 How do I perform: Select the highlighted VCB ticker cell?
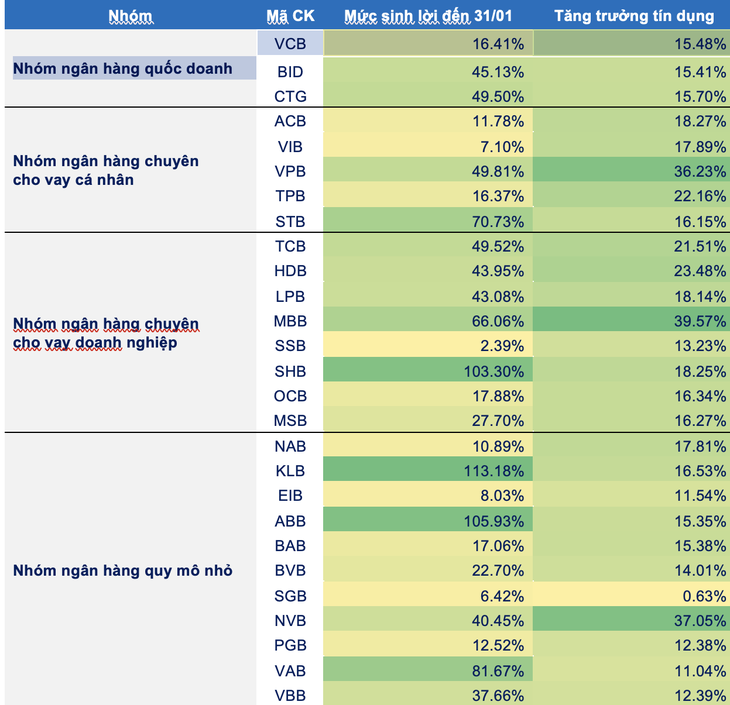290,44
